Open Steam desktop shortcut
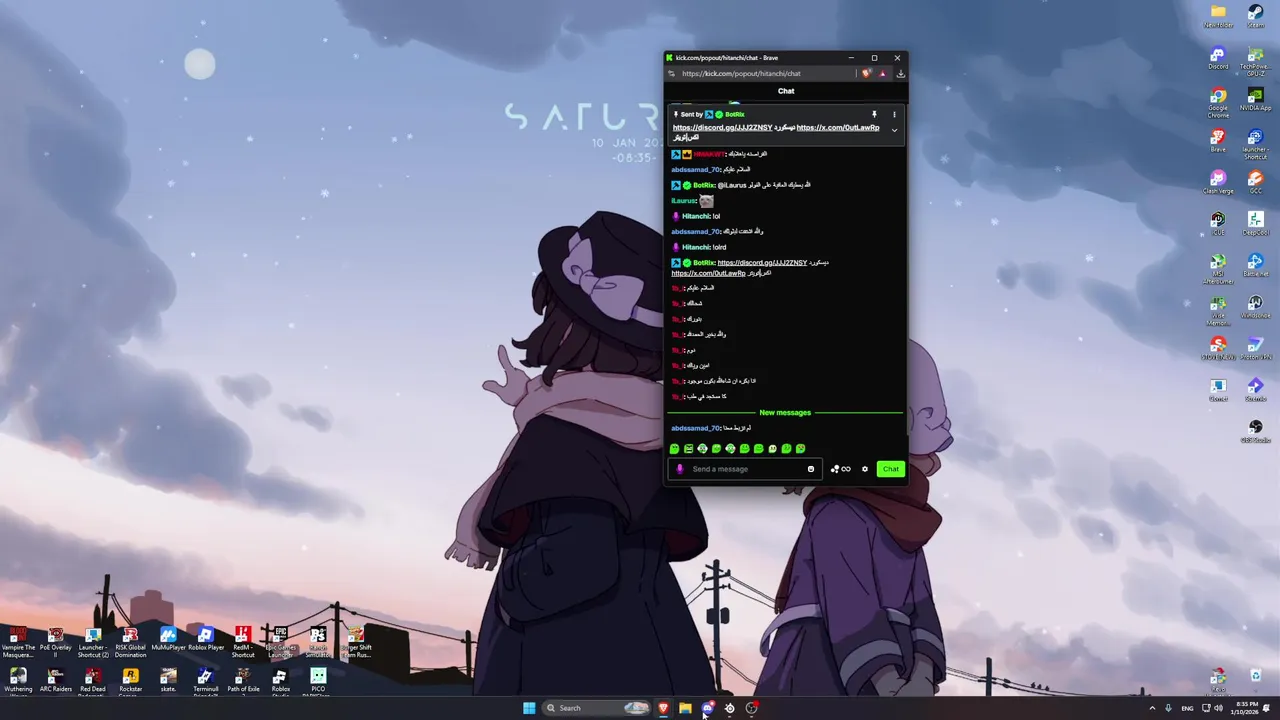 [x=1255, y=17]
